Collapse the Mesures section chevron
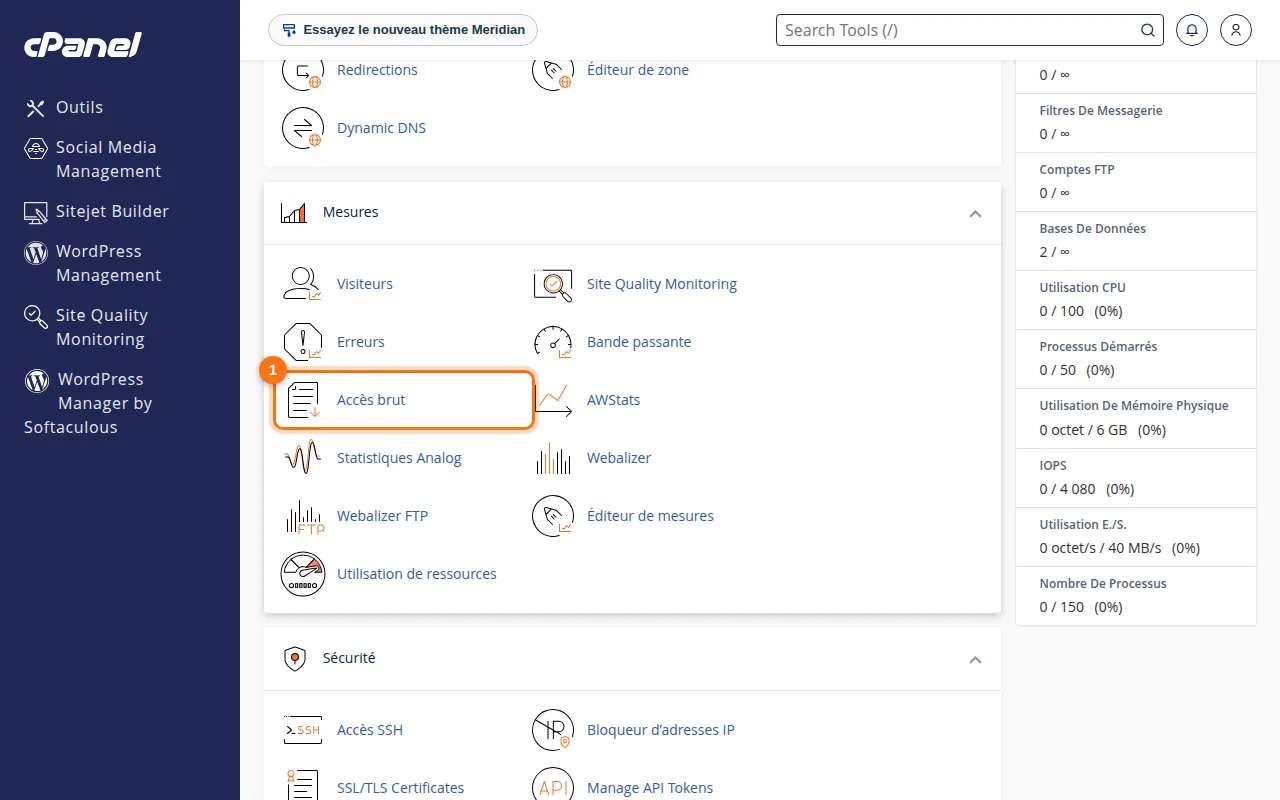The width and height of the screenshot is (1280, 800). tap(975, 213)
